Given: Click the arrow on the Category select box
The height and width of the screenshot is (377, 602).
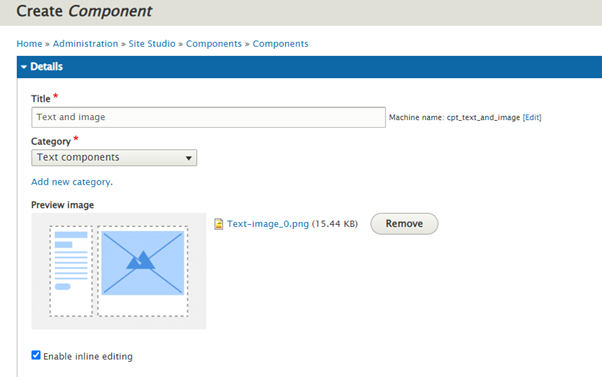Looking at the screenshot, I should (x=189, y=158).
